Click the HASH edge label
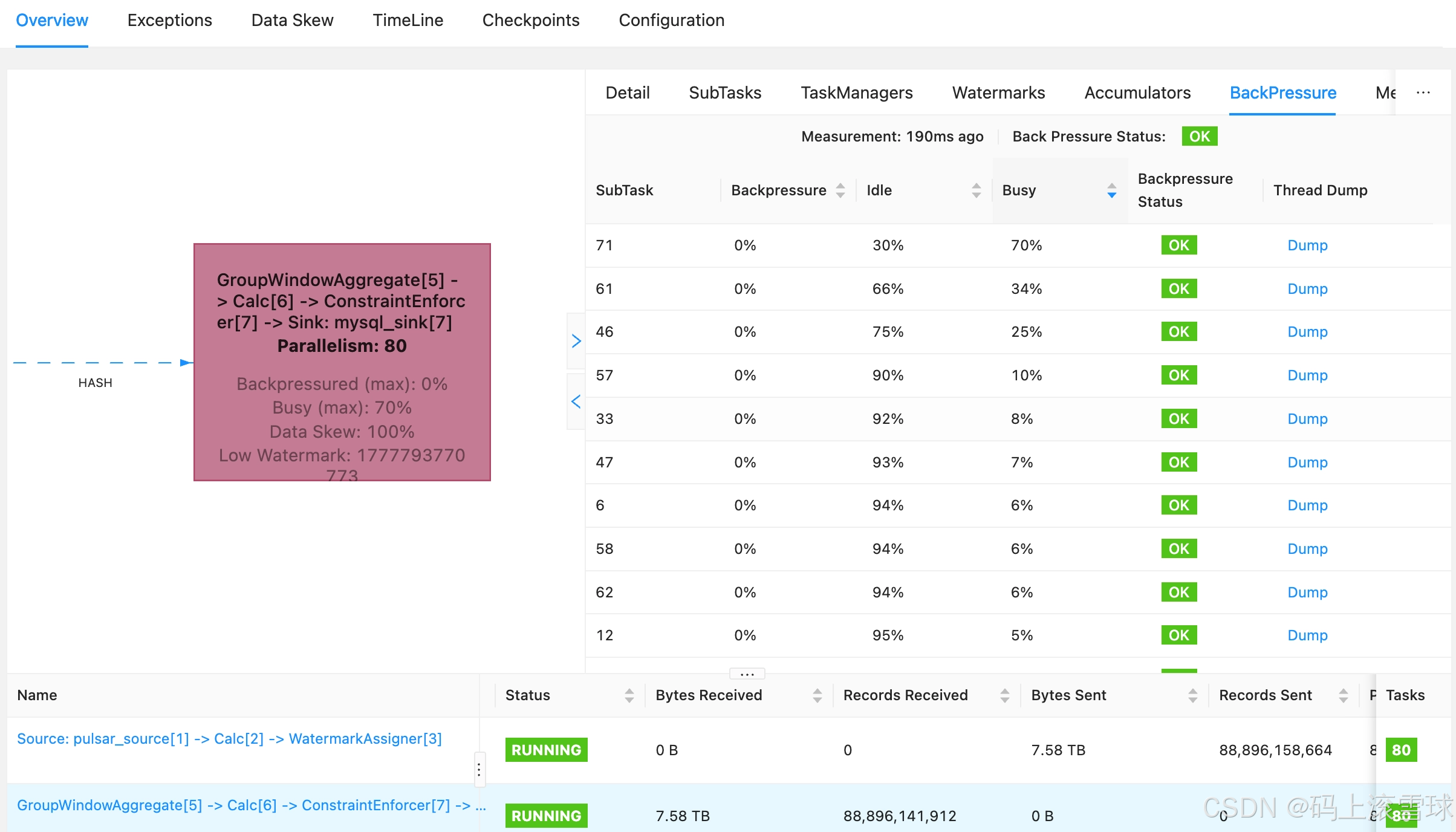 pos(96,383)
